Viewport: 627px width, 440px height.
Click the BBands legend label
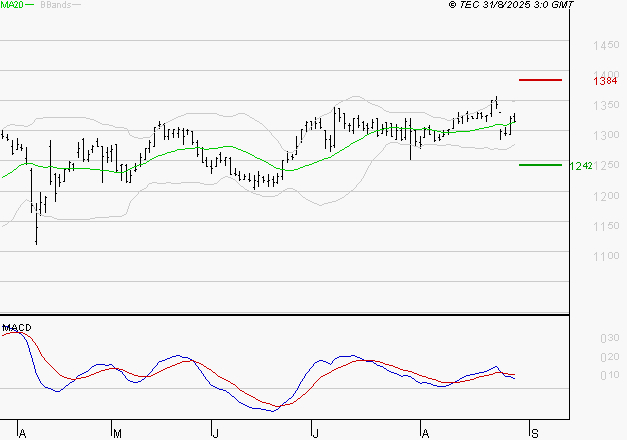[56, 5]
